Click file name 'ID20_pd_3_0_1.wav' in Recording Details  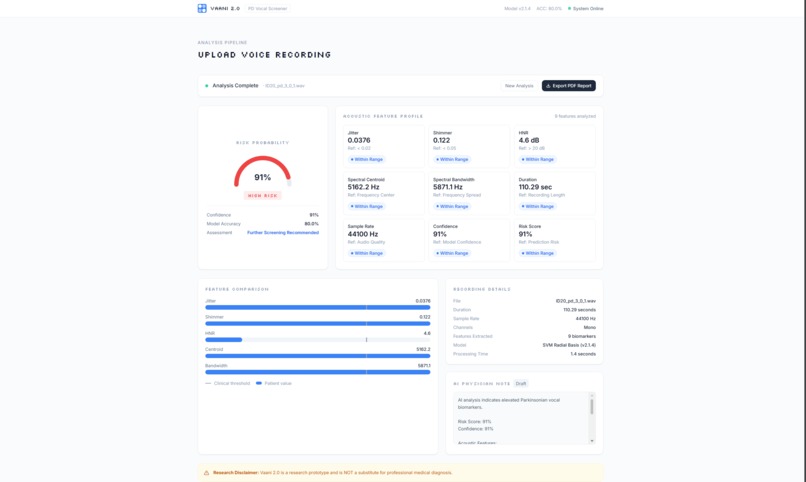(576, 301)
